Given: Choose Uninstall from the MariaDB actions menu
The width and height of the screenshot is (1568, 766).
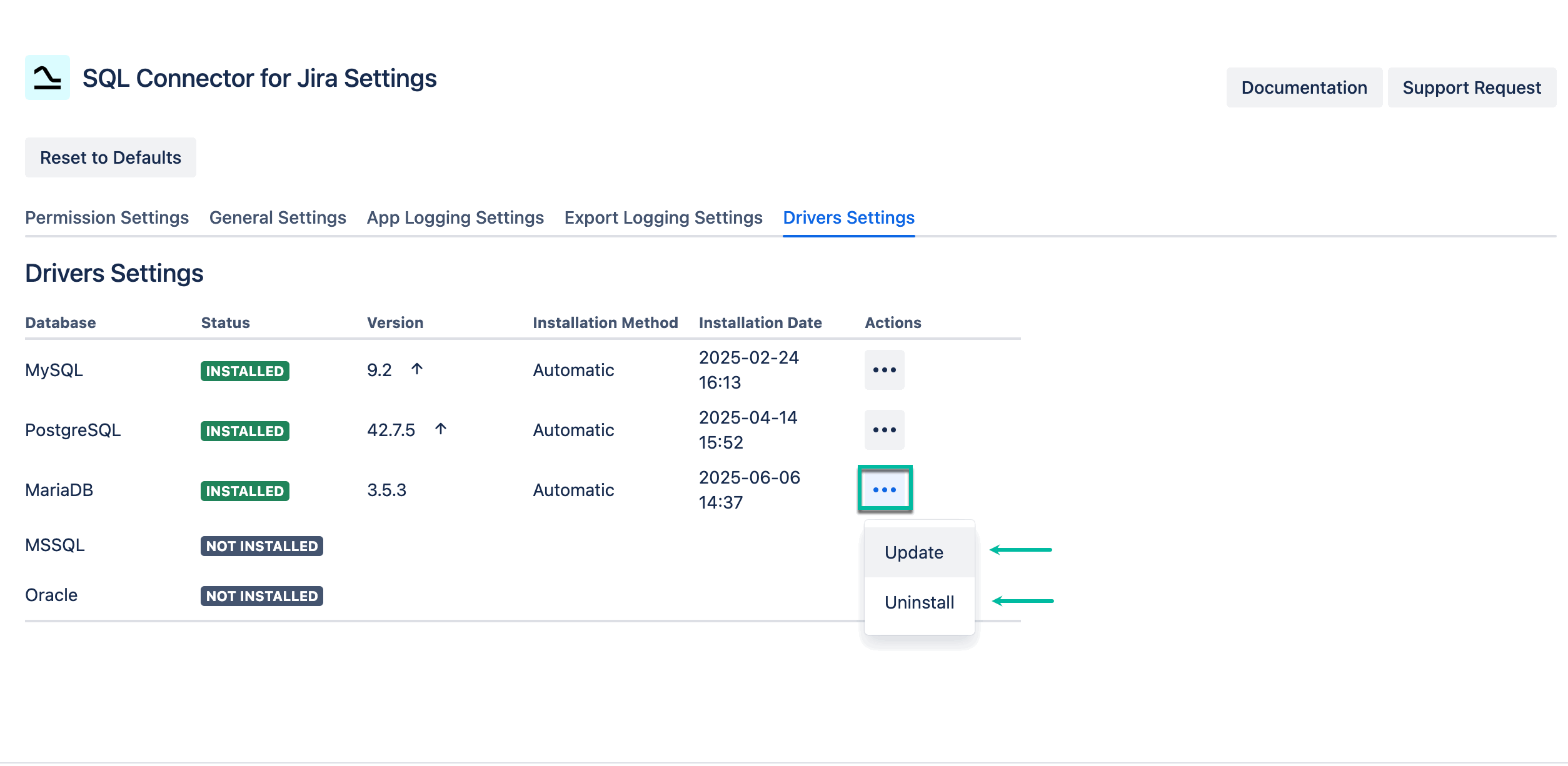Looking at the screenshot, I should tap(919, 602).
